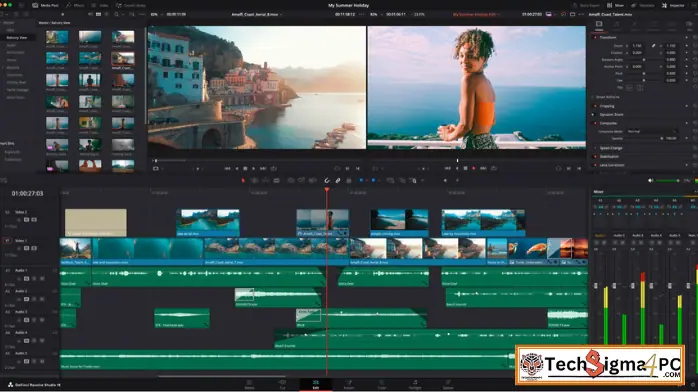Open the Sound Library panel

(x=130, y=5)
